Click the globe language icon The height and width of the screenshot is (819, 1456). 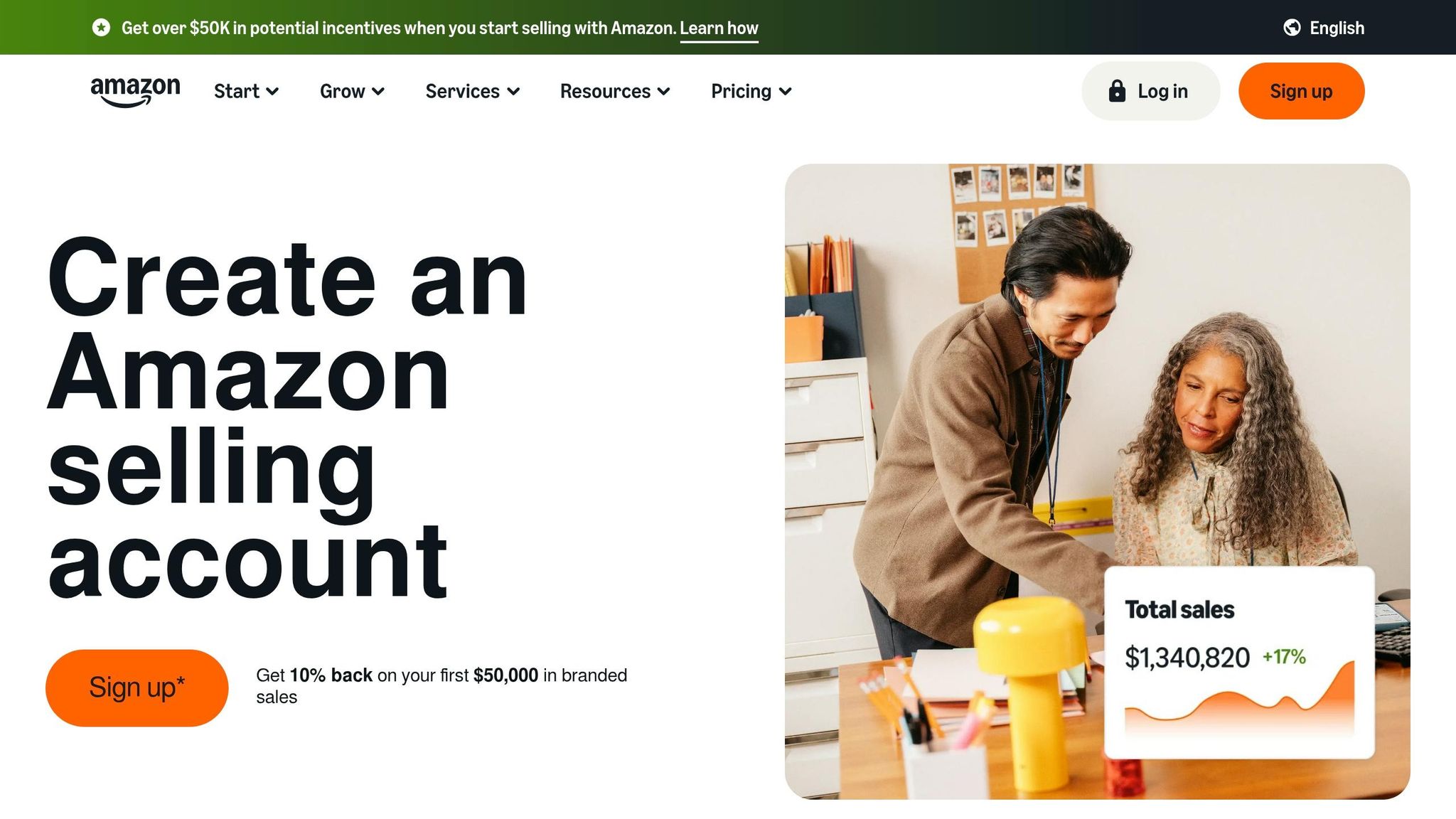pyautogui.click(x=1292, y=28)
